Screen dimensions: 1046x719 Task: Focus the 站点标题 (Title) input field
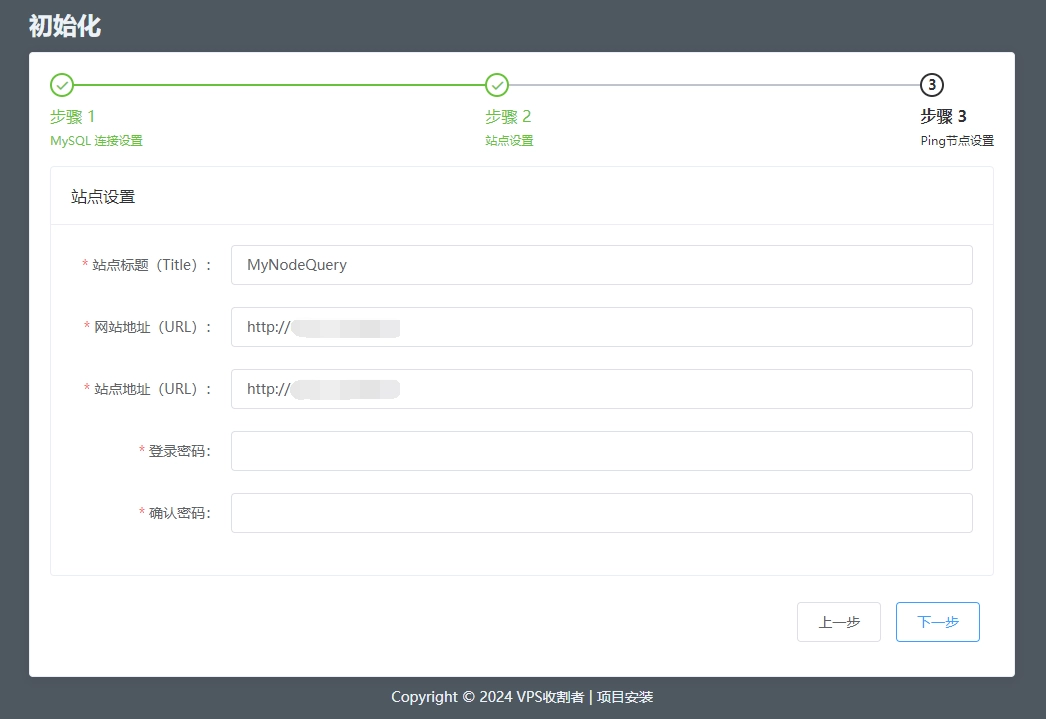point(601,265)
